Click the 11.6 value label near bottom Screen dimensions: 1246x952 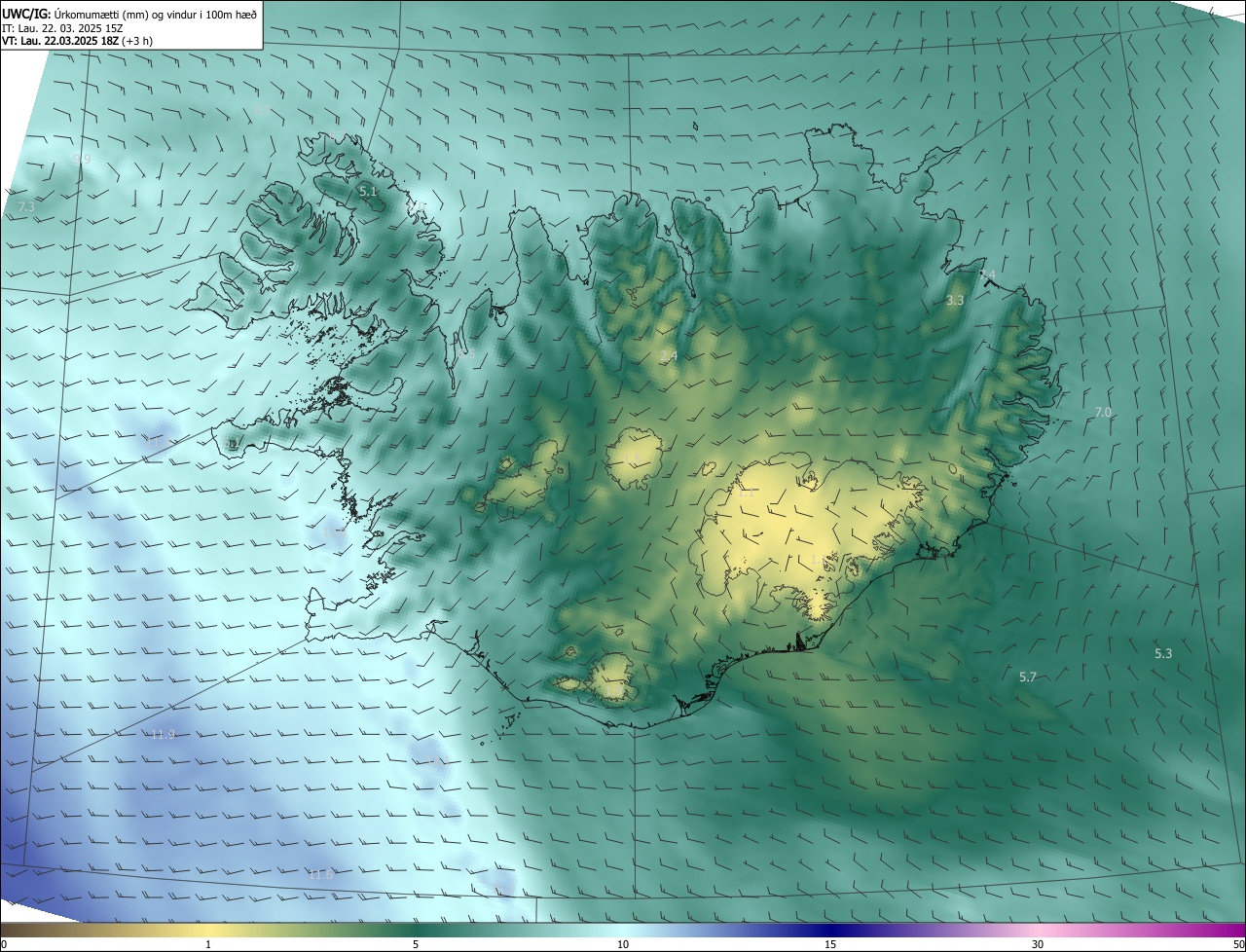pos(320,875)
